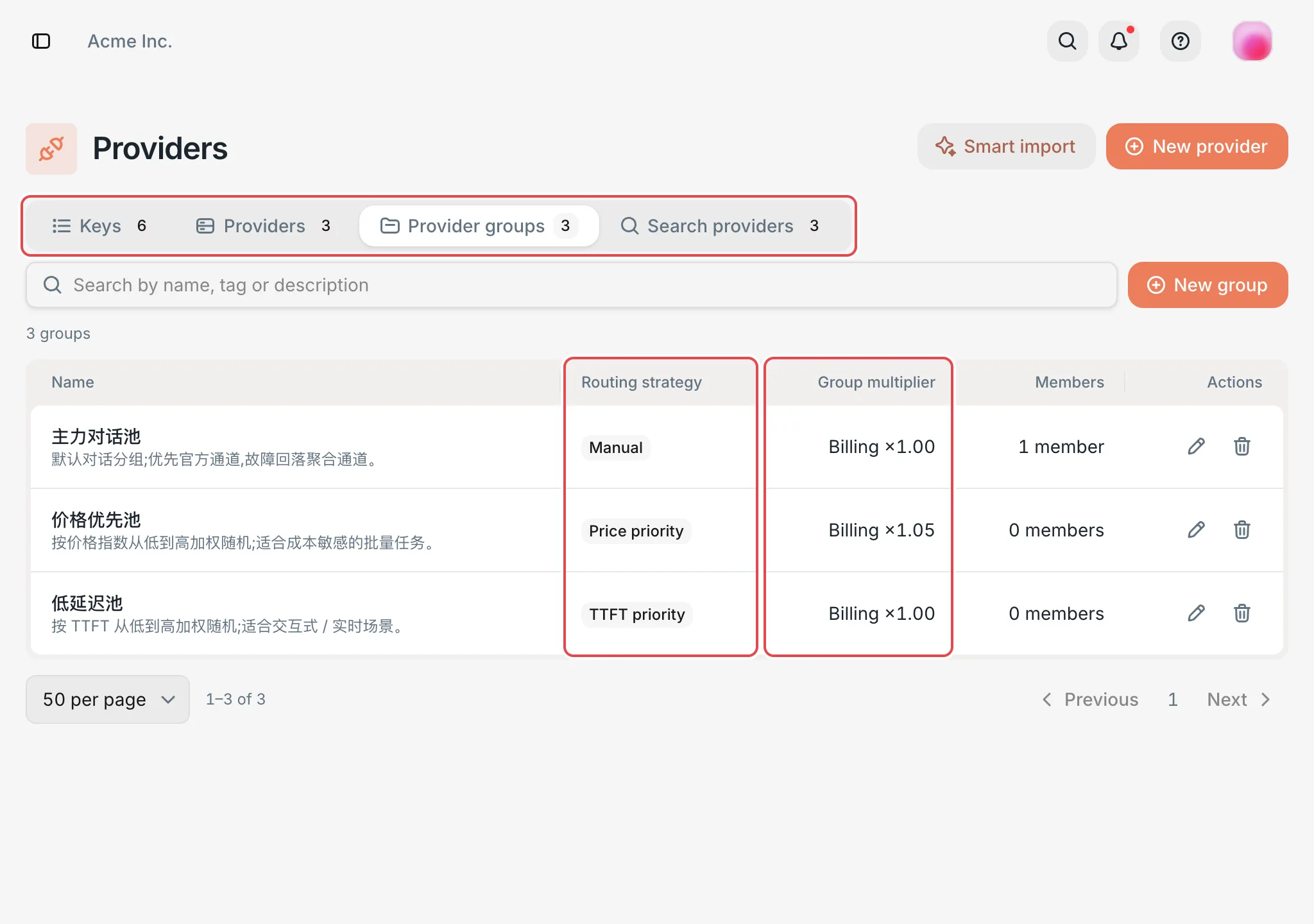Click Billing ×1.00 in 主力对话池 row
Screen dimensions: 1314x924
click(x=882, y=447)
